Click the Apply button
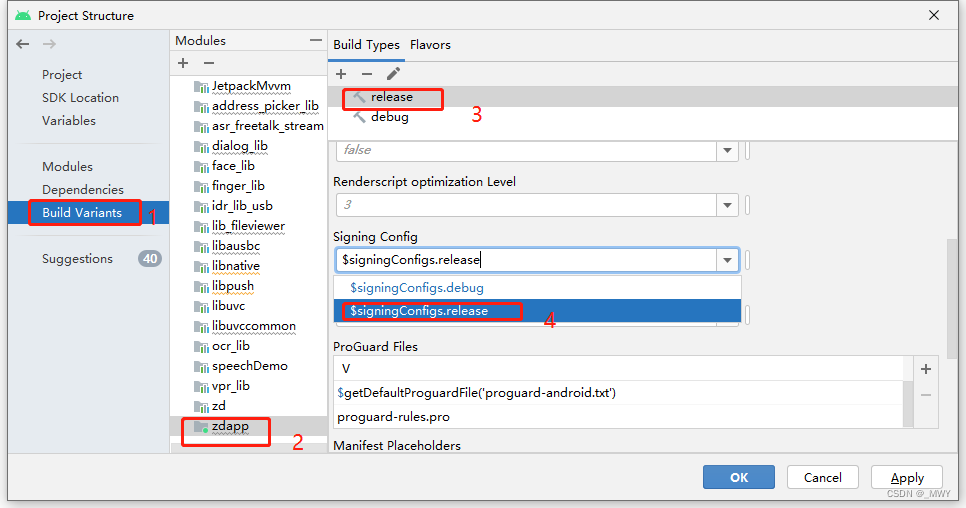 pyautogui.click(x=907, y=477)
